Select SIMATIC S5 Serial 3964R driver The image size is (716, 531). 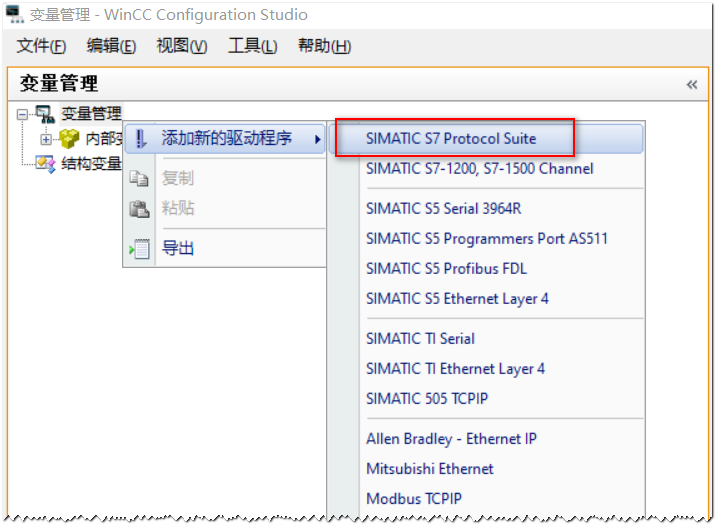(x=443, y=209)
